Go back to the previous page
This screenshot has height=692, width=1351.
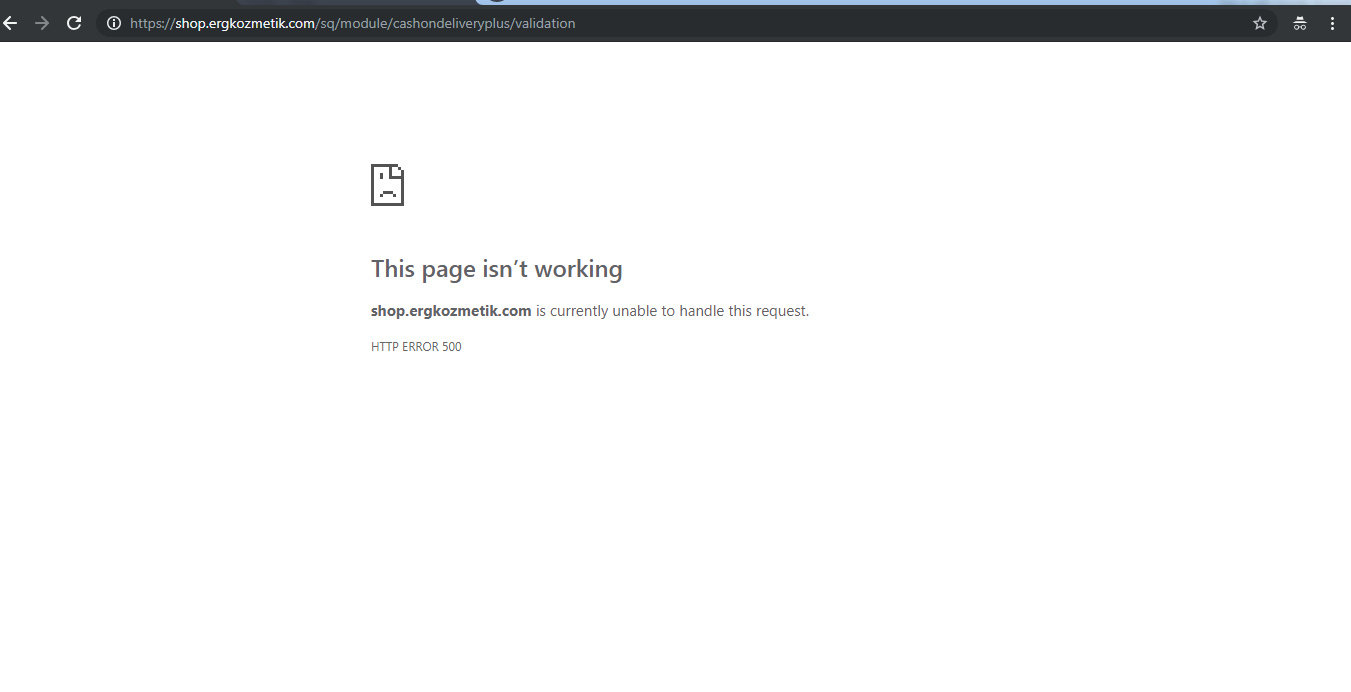pos(10,23)
